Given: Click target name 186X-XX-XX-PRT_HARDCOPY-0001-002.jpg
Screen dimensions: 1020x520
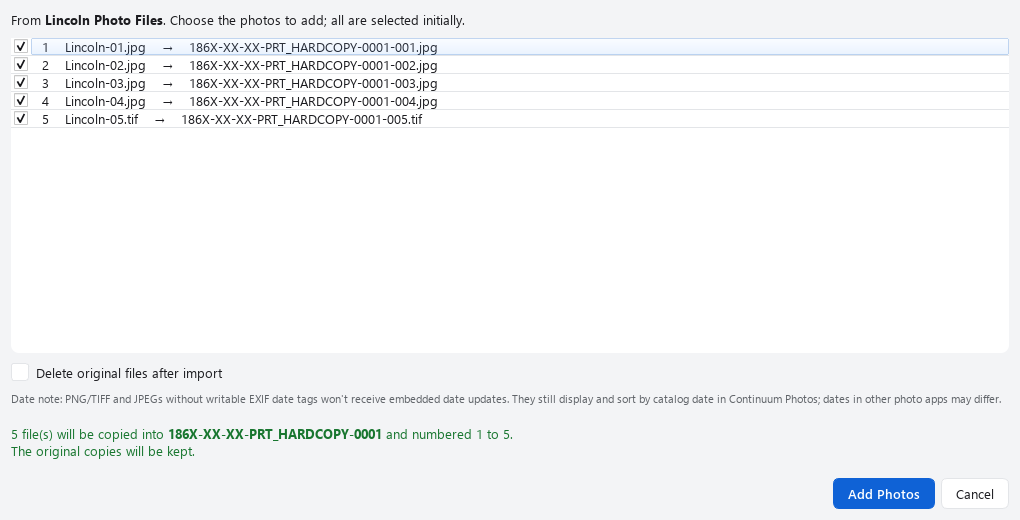Looking at the screenshot, I should (313, 66).
